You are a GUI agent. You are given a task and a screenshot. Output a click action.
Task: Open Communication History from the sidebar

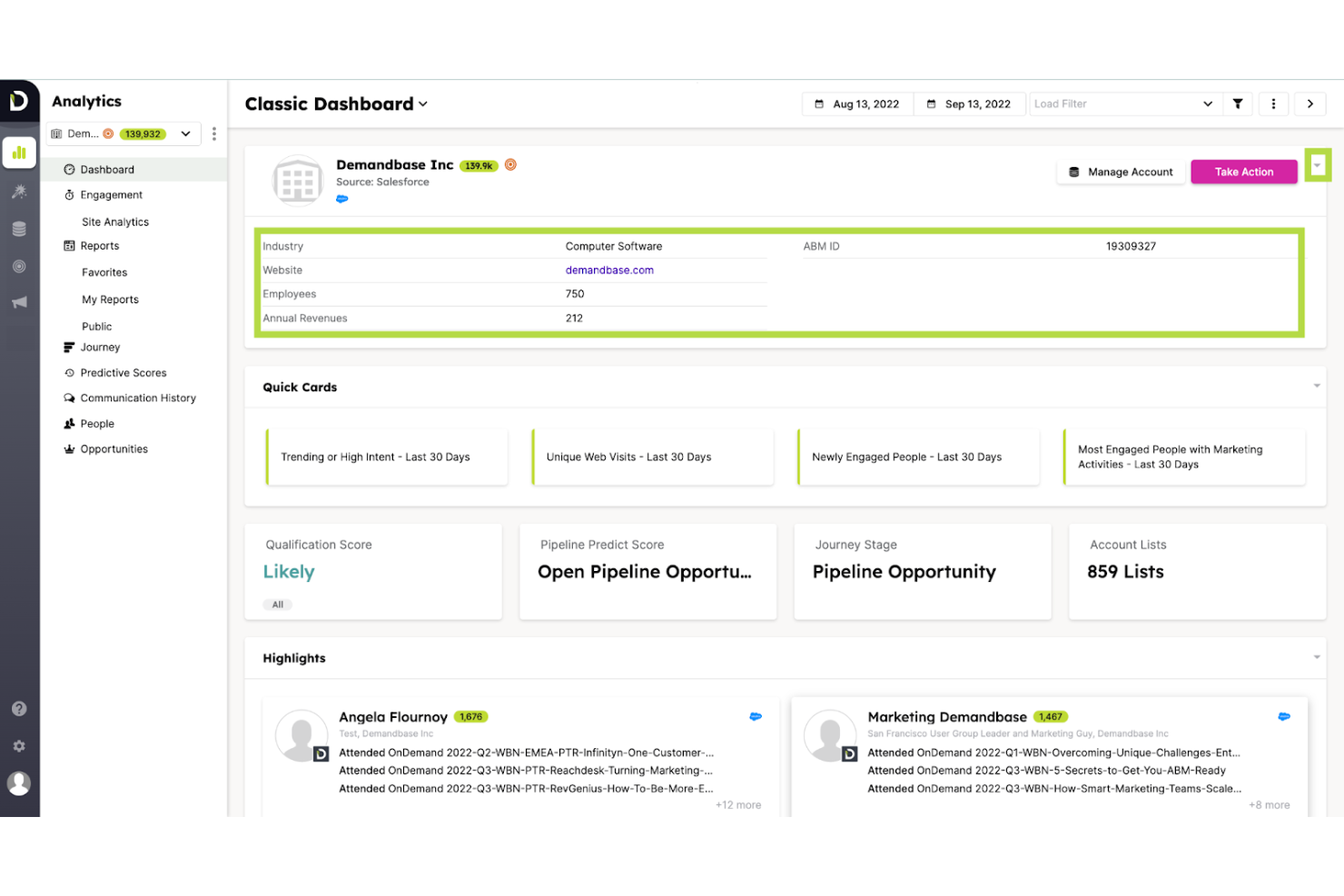(x=138, y=399)
